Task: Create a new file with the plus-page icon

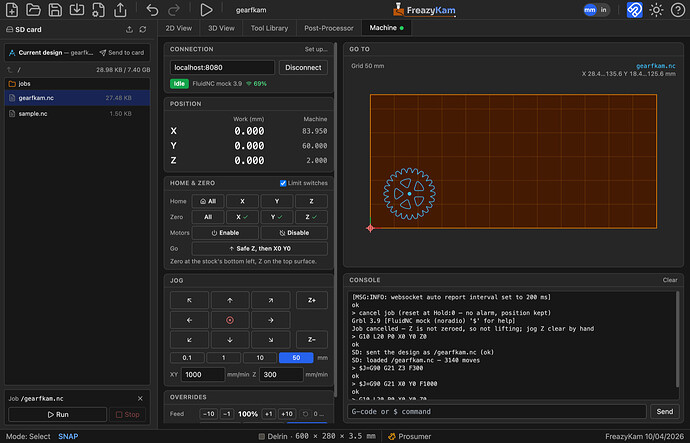Action: [x=12, y=10]
